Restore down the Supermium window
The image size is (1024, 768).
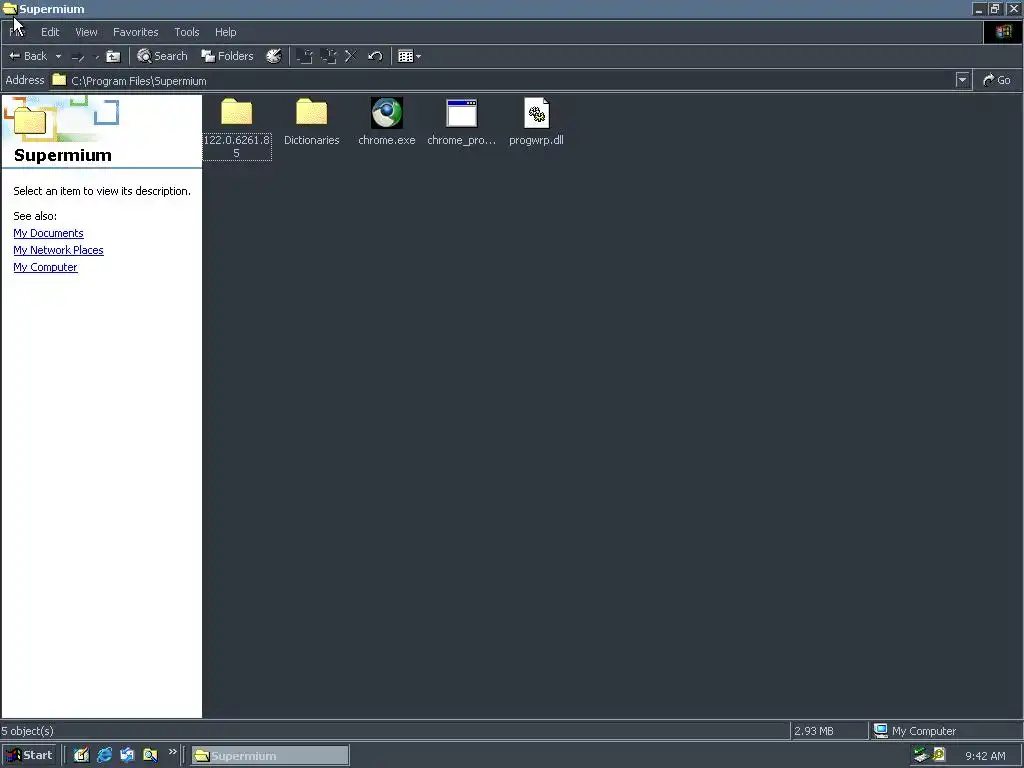pyautogui.click(x=995, y=9)
